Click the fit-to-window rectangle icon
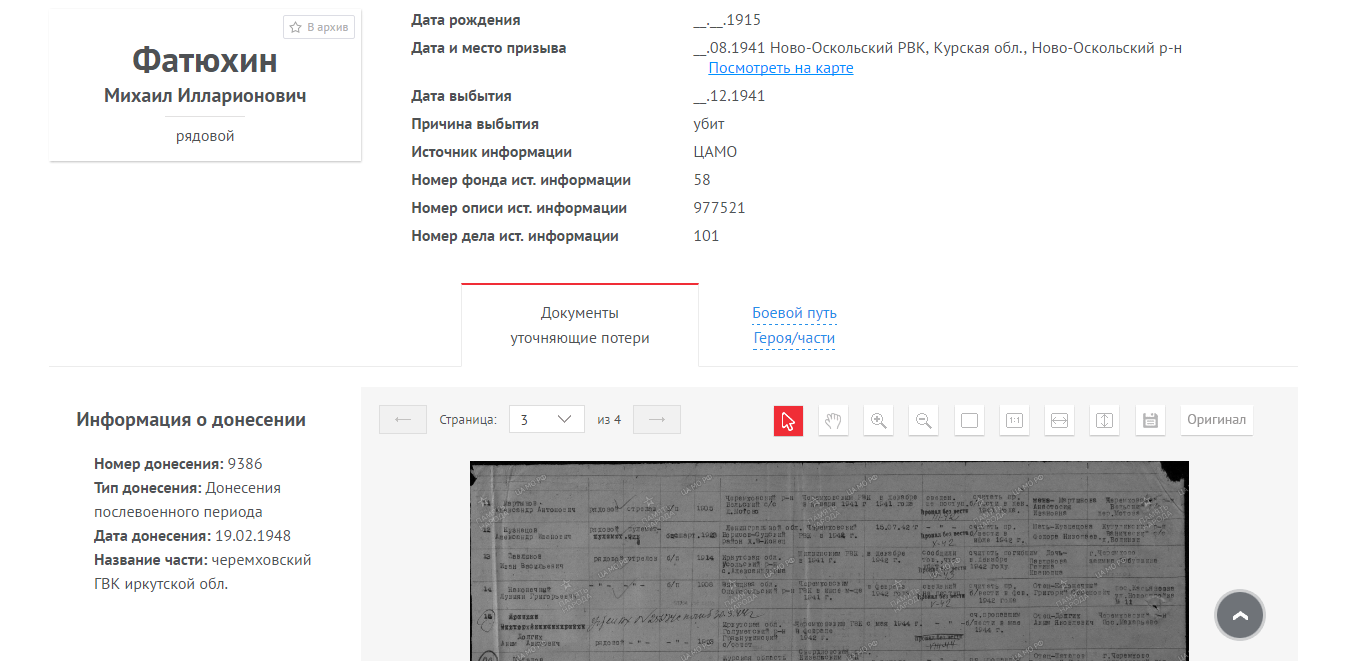The image size is (1345, 661). (x=969, y=420)
